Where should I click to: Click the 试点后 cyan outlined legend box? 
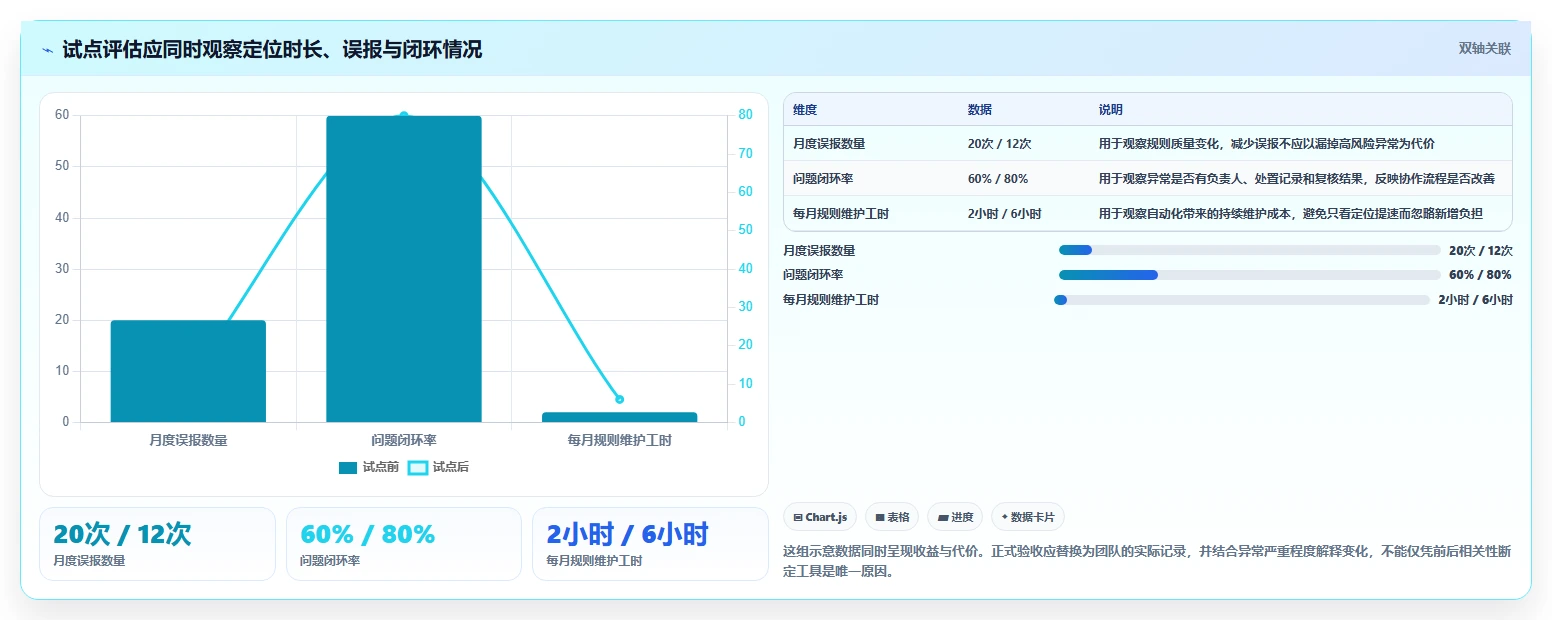[418, 468]
